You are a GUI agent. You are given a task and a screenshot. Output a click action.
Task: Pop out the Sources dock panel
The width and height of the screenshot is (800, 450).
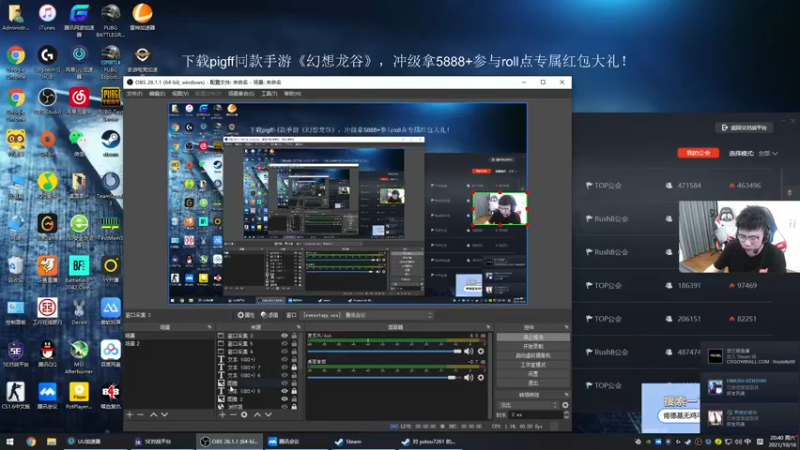click(299, 327)
